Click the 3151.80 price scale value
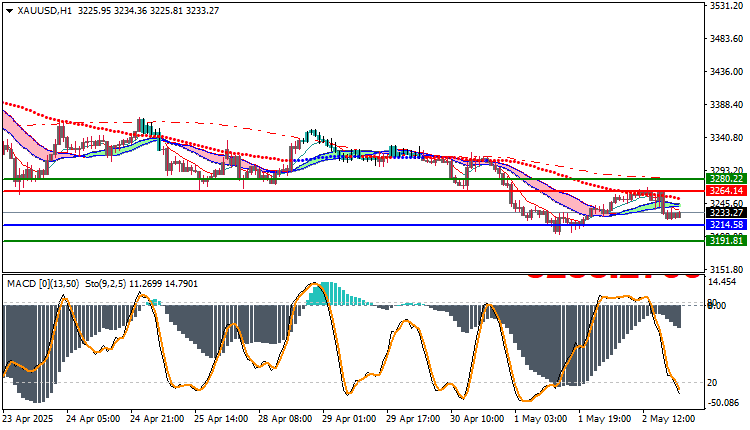Image resolution: width=750 pixels, height=430 pixels. click(x=727, y=270)
